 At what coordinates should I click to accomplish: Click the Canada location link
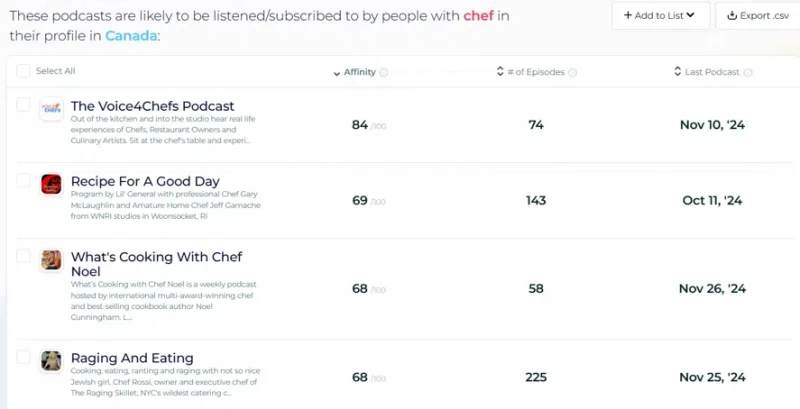click(x=131, y=36)
